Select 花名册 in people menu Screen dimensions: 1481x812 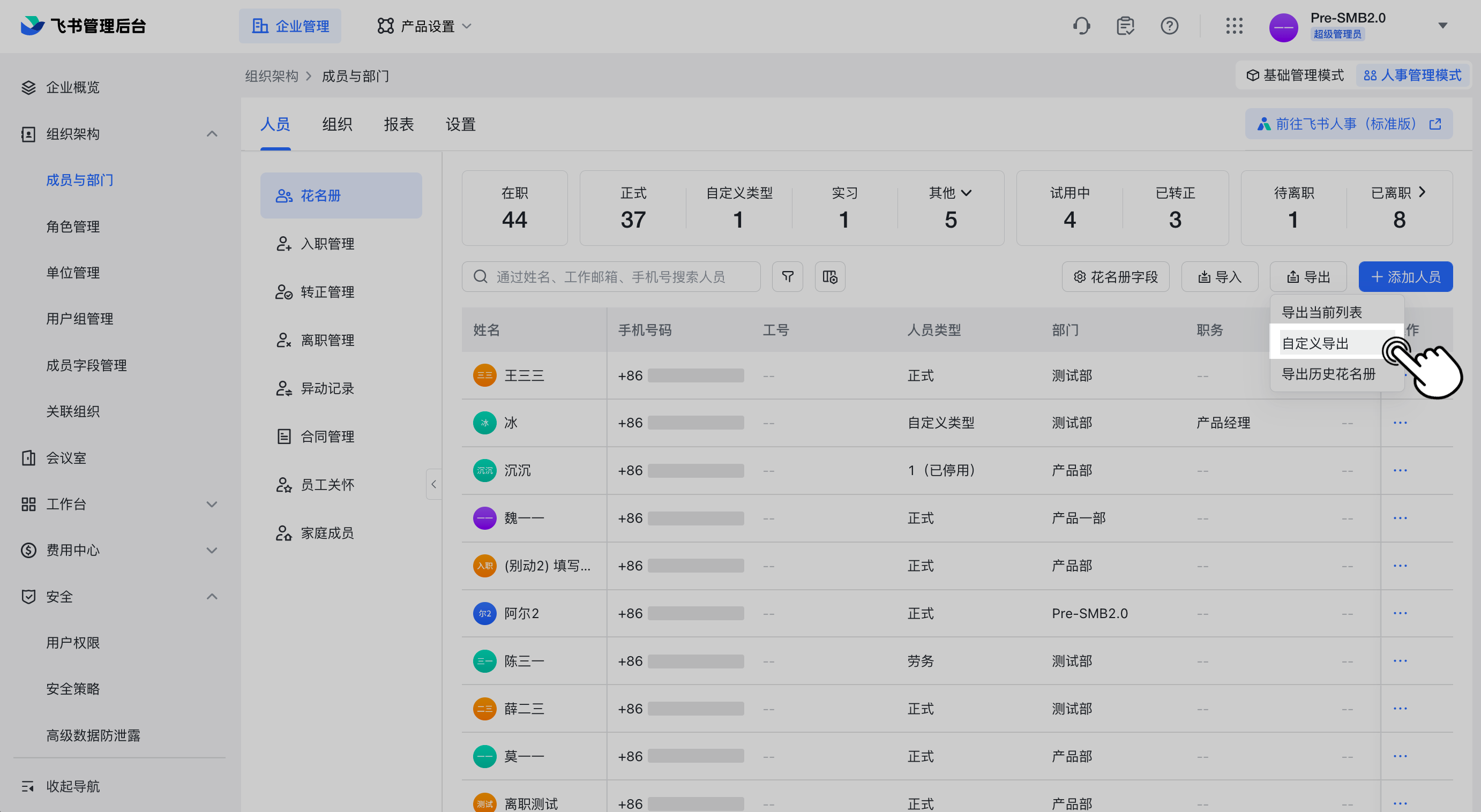341,196
